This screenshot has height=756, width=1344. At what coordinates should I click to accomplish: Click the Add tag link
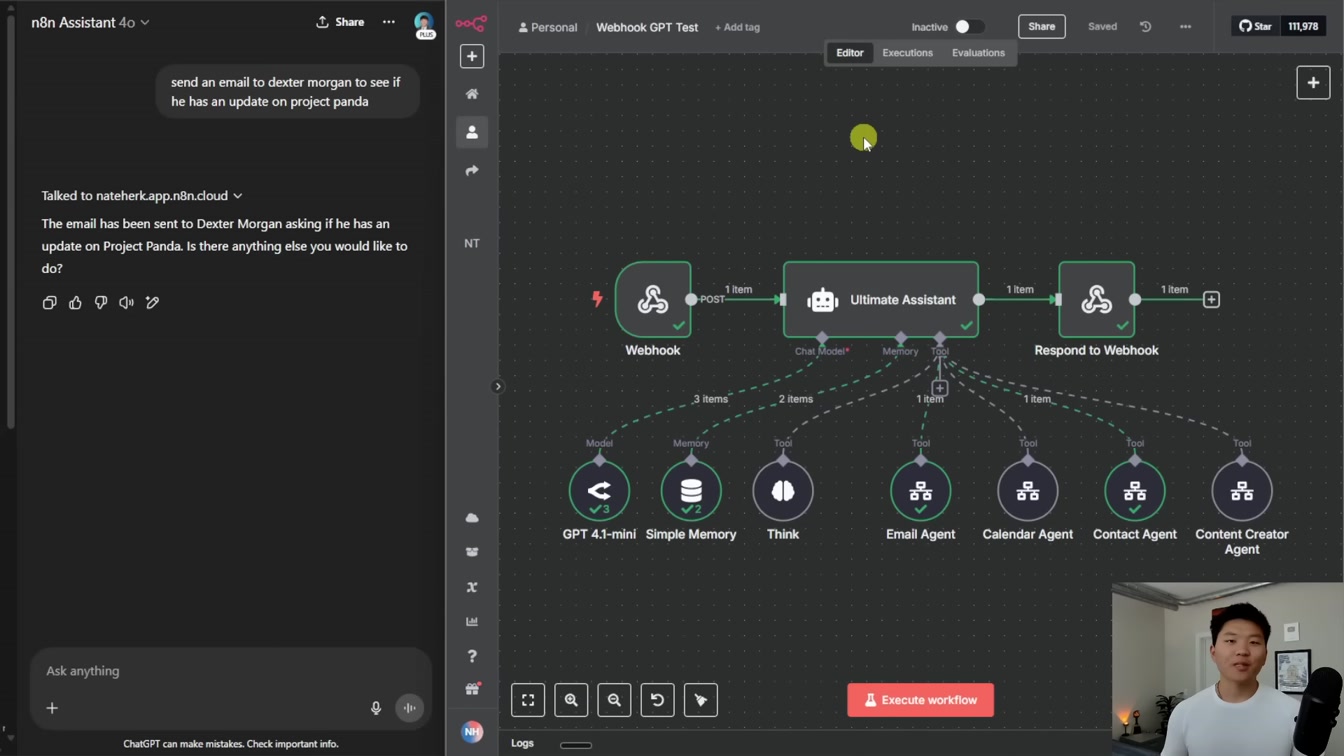[x=737, y=27]
